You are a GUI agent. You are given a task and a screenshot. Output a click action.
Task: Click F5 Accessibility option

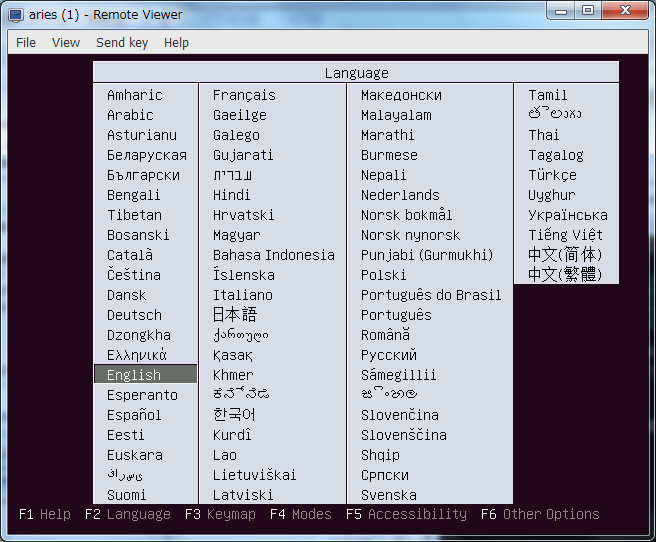pyautogui.click(x=406, y=514)
